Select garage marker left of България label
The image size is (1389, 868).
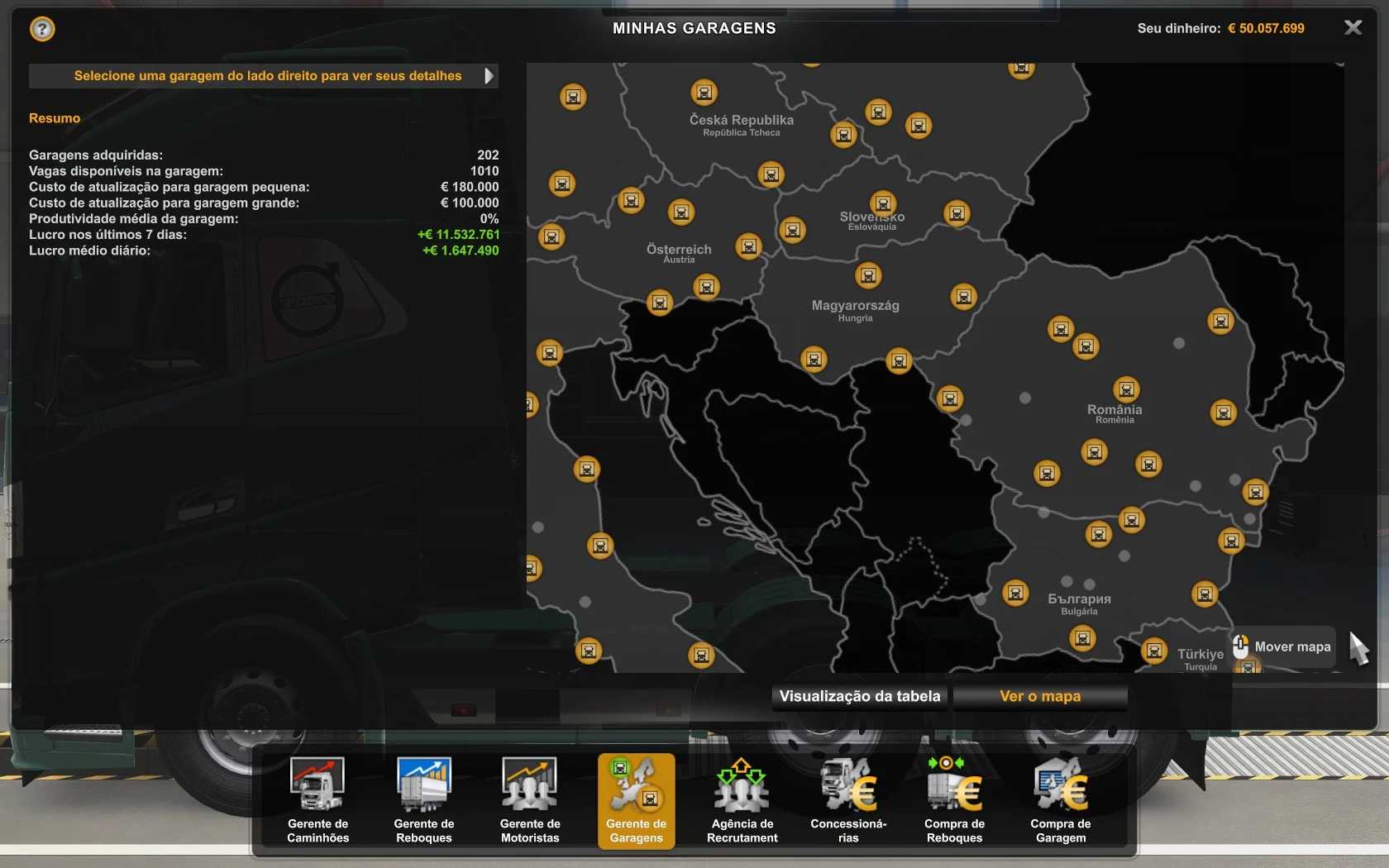point(1015,593)
